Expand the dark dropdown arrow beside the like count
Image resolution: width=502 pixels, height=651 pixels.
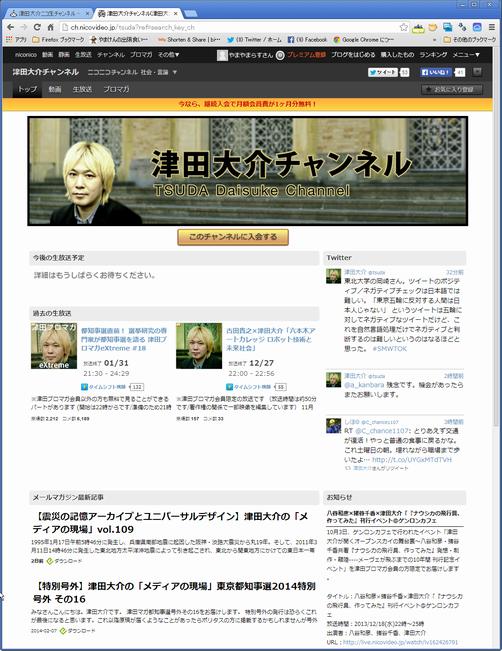[x=477, y=72]
